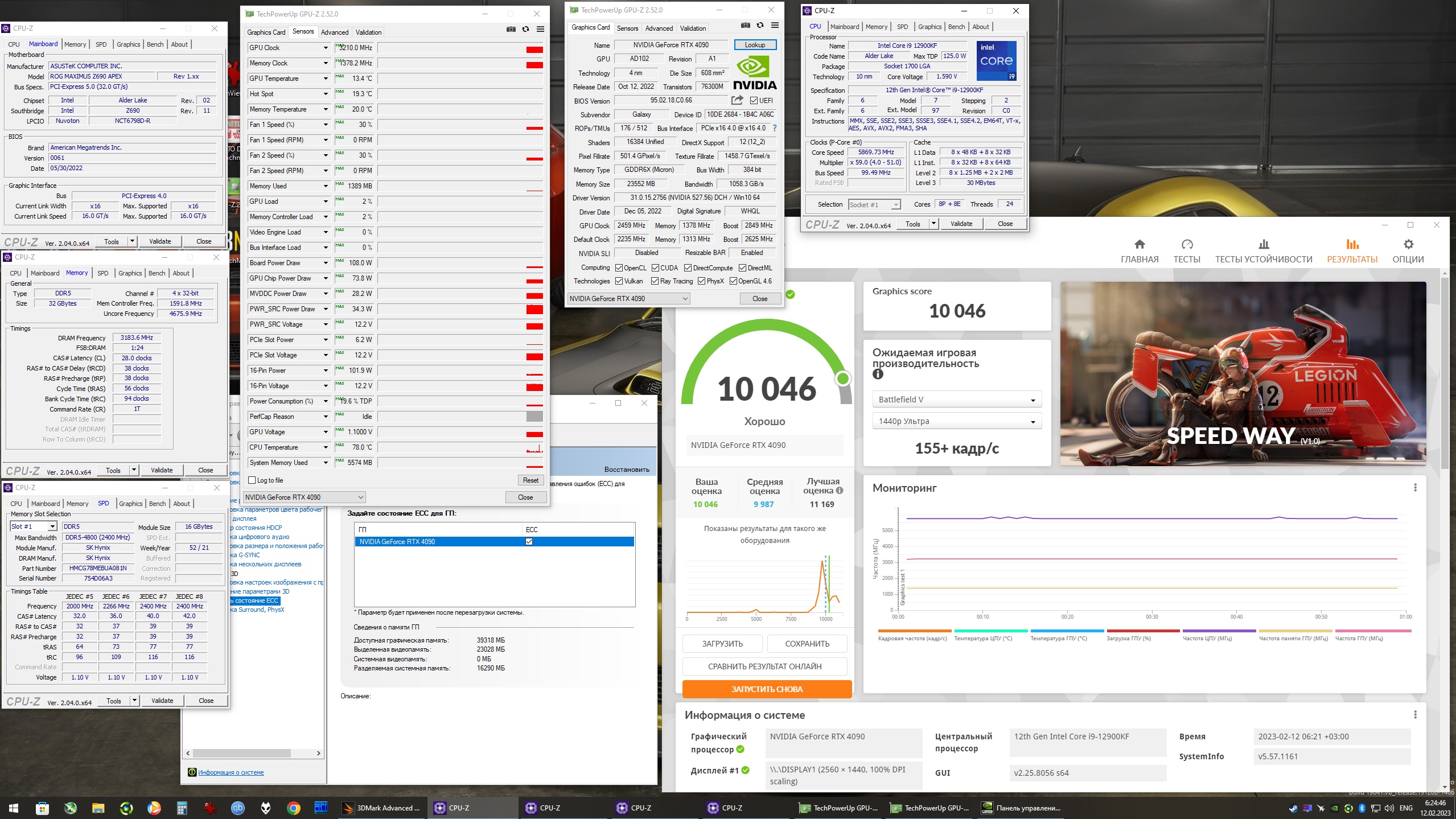Image resolution: width=1456 pixels, height=819 pixels.
Task: Click the Steam icon in the system tray
Action: coord(1293,808)
